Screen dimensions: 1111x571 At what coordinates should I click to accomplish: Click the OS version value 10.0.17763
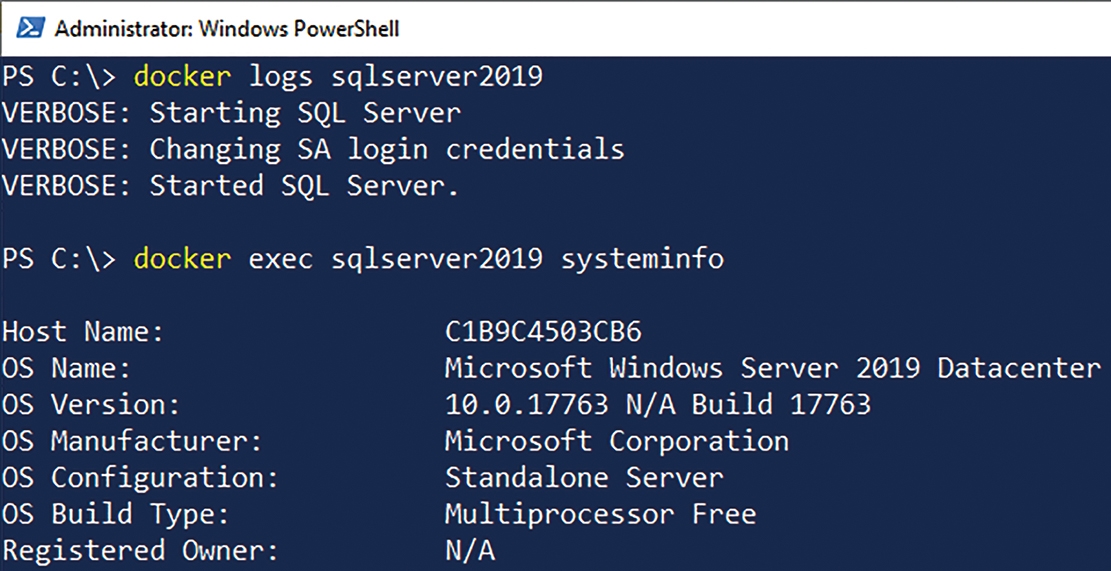527,405
